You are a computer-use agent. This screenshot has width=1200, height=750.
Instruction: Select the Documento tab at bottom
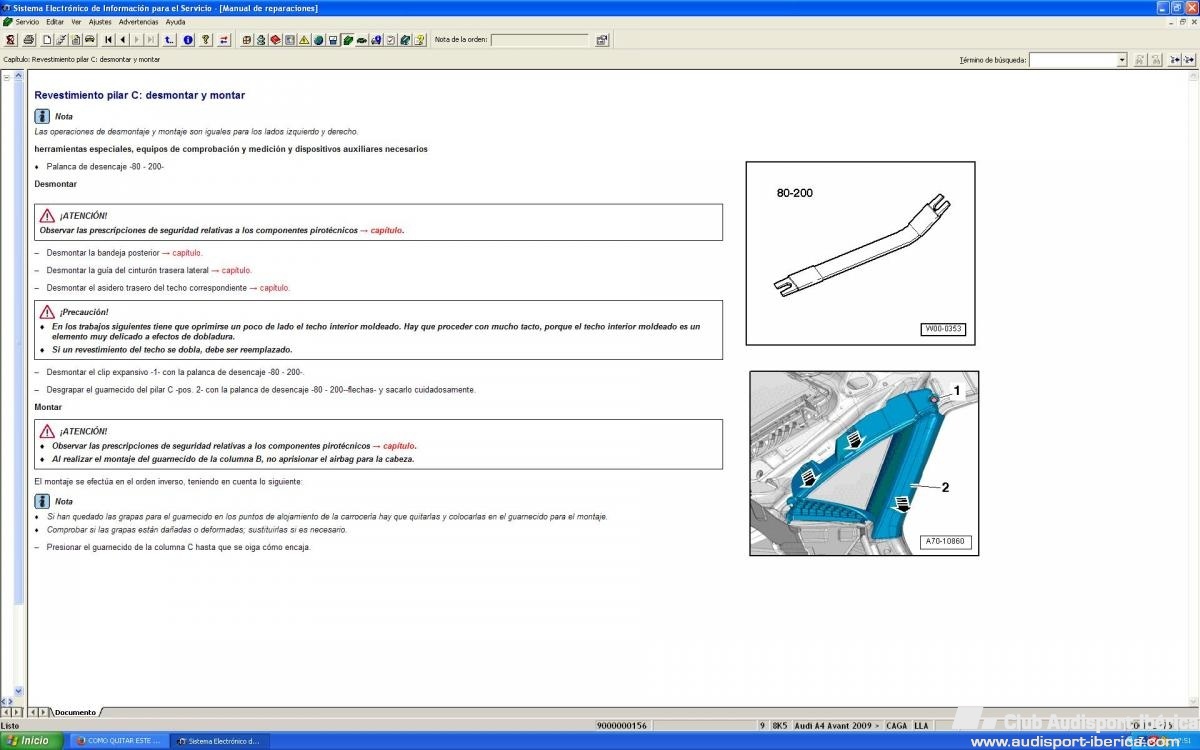pyautogui.click(x=75, y=712)
